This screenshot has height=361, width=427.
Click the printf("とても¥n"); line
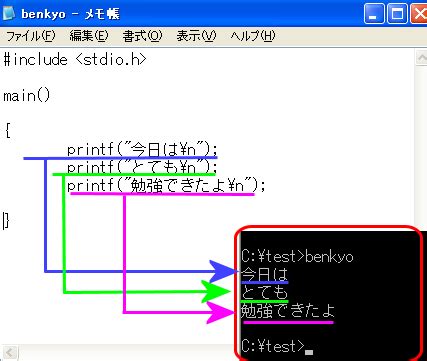tap(142, 167)
